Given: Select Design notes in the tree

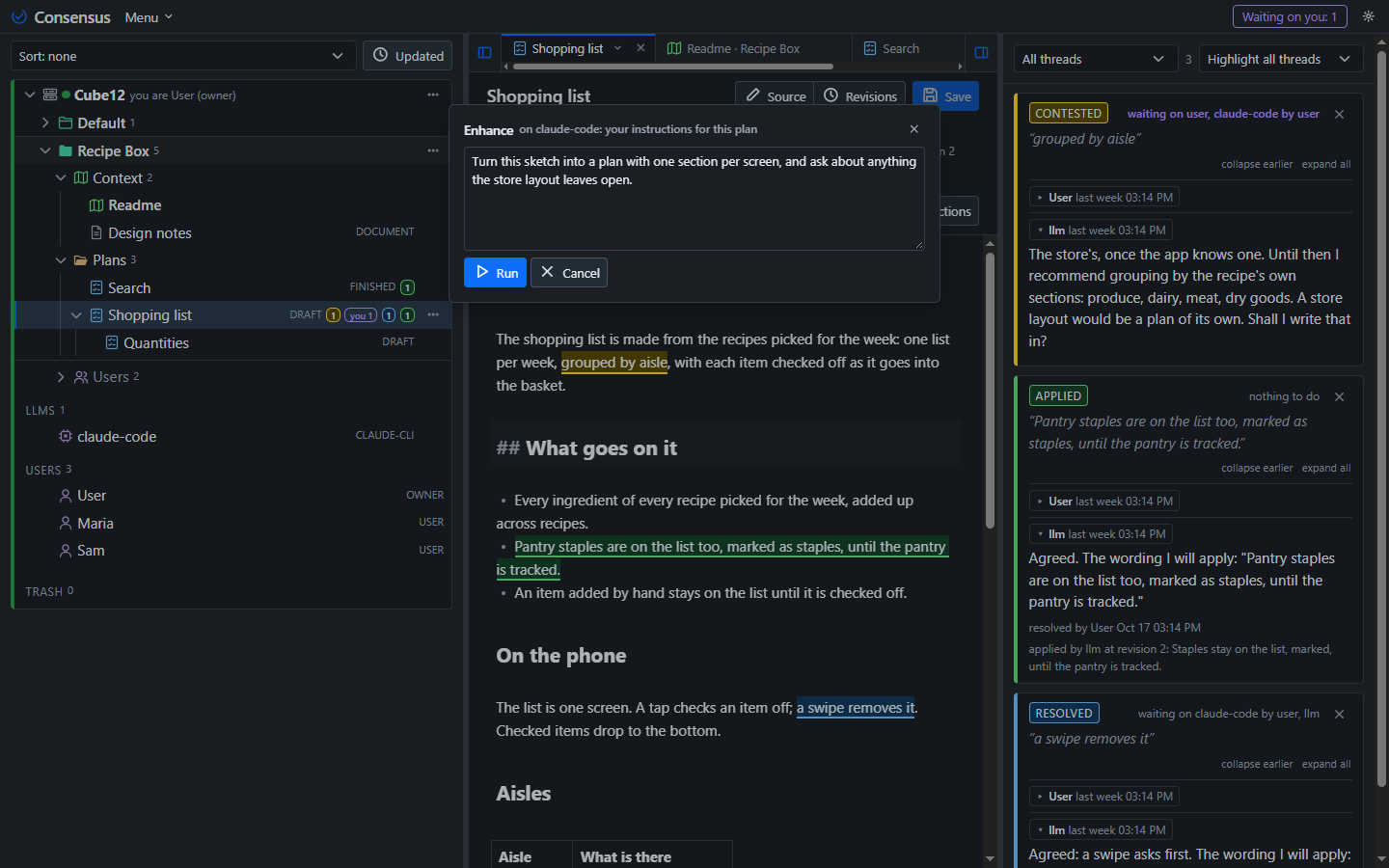Looking at the screenshot, I should point(150,232).
